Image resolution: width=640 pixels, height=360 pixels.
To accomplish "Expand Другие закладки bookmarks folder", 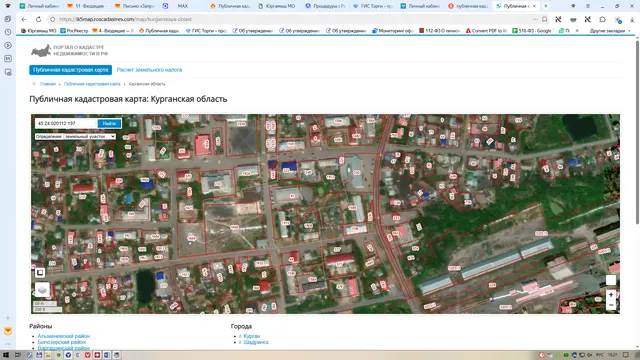I will [610, 31].
